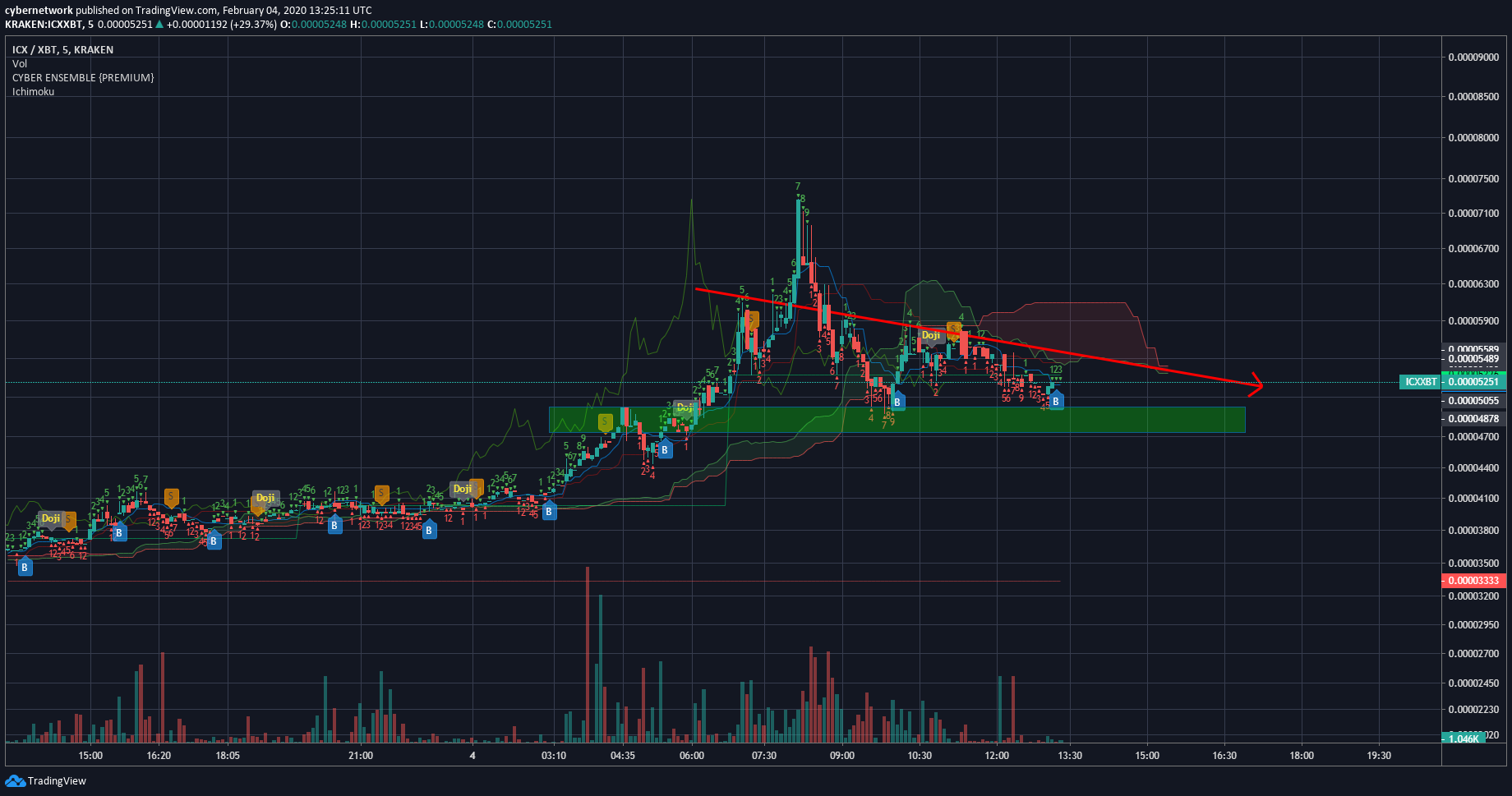This screenshot has width=1512, height=796.
Task: Click the Doji label inside the green support zone
Action: (x=684, y=407)
